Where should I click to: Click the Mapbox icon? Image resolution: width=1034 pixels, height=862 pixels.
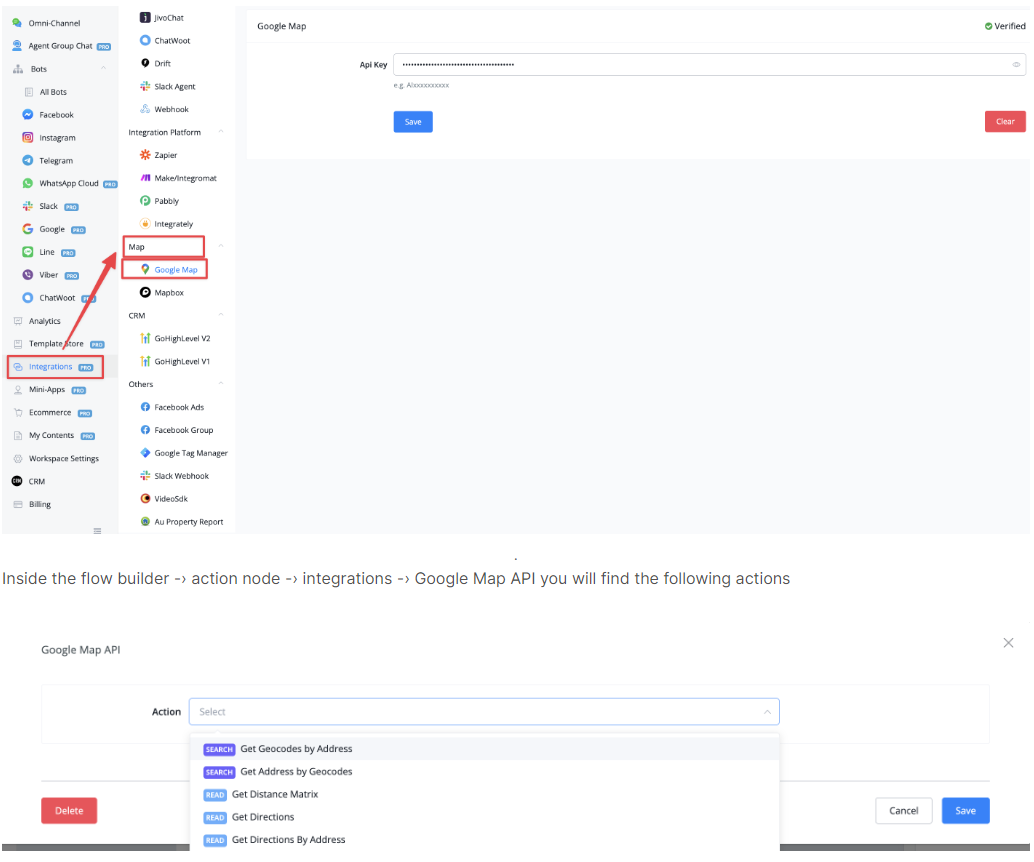[x=145, y=292]
